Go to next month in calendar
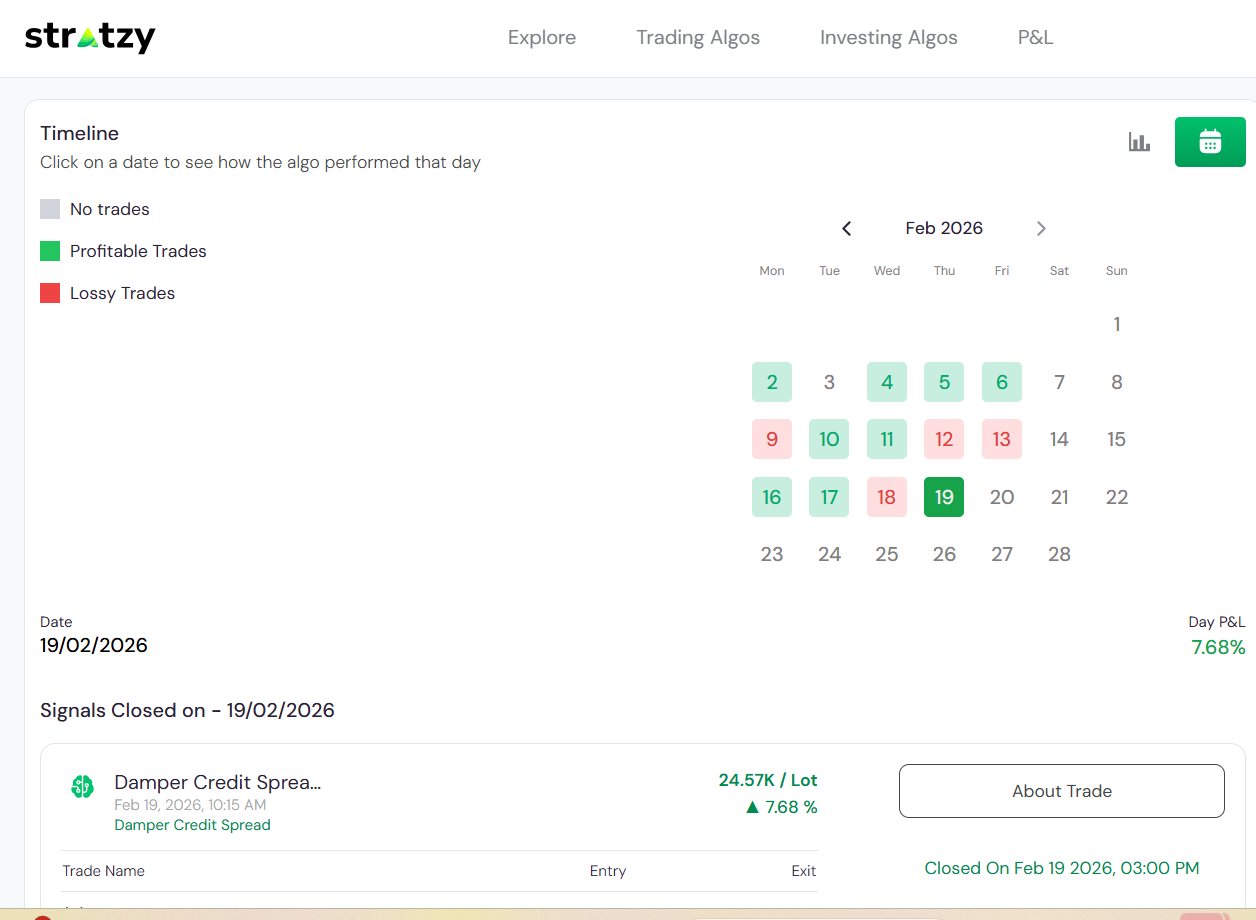Viewport: 1256px width, 920px height. [1041, 229]
